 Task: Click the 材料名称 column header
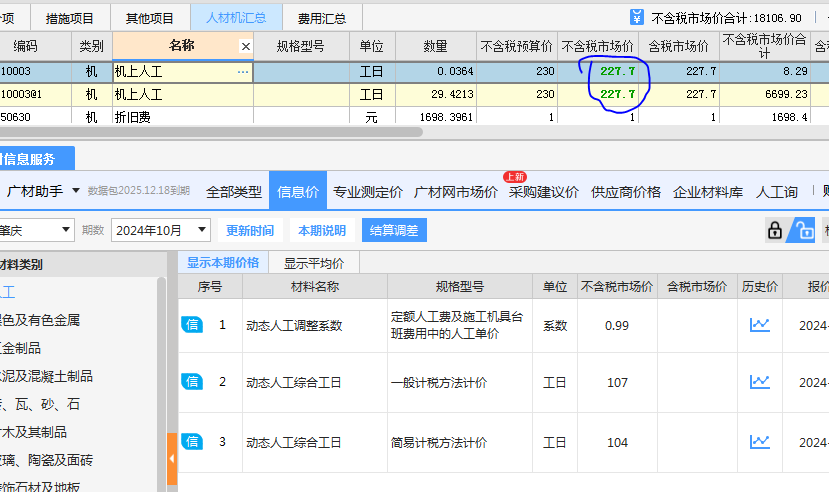315,286
